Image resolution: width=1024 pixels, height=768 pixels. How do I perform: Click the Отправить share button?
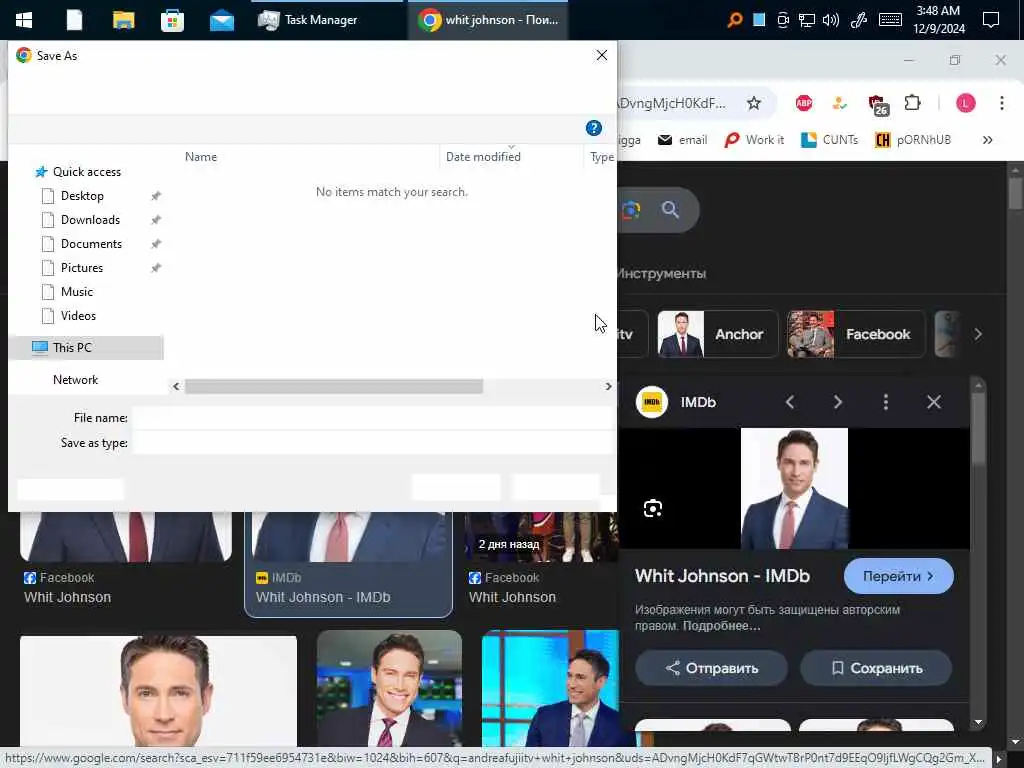pyautogui.click(x=711, y=668)
